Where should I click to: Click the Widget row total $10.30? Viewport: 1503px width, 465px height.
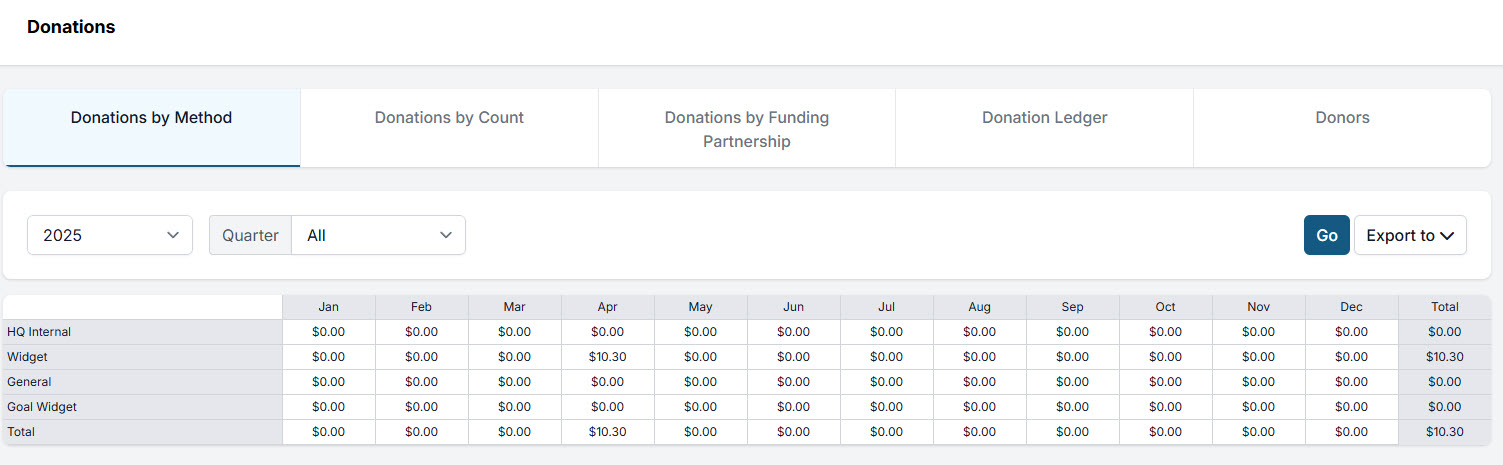pos(1445,357)
